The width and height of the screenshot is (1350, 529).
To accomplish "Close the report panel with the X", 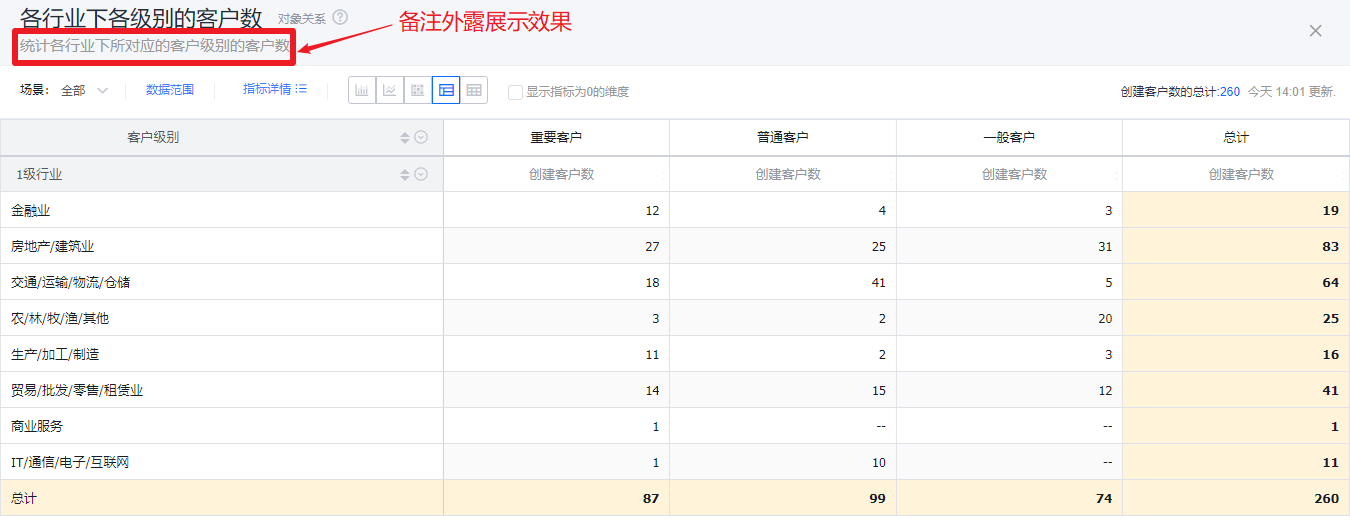I will (x=1315, y=31).
